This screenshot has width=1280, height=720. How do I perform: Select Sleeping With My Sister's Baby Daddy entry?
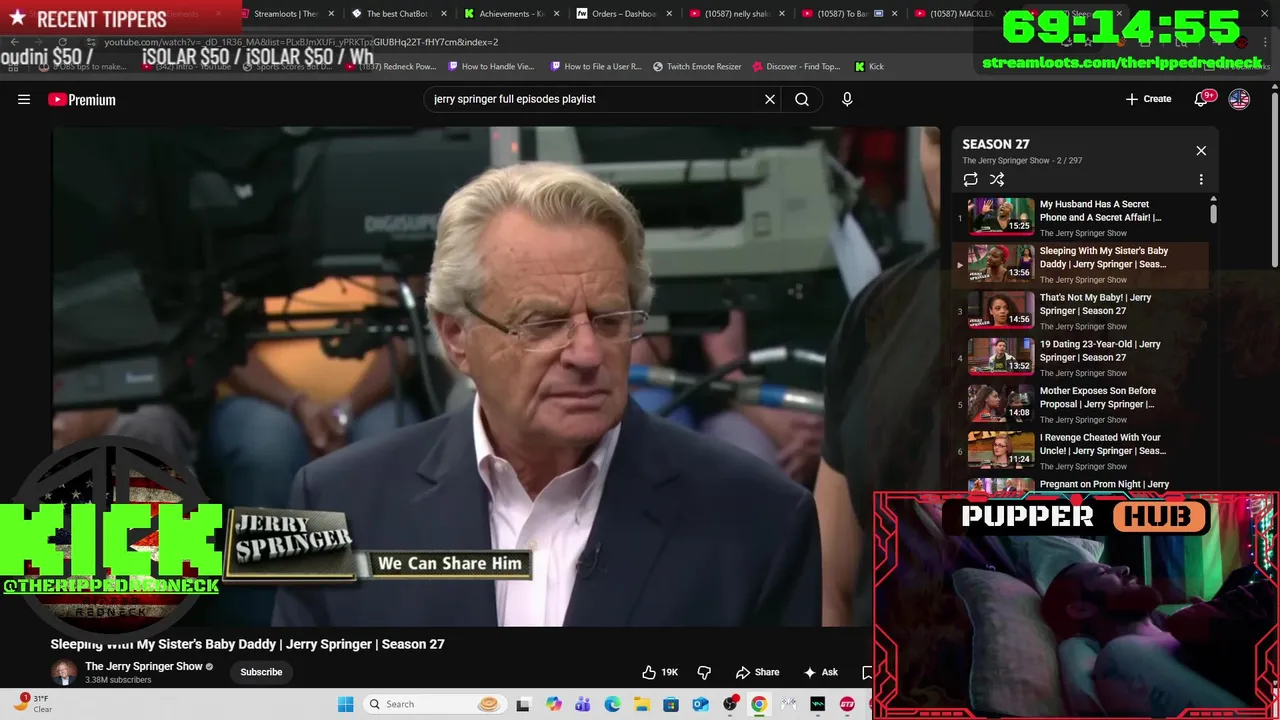(1080, 264)
